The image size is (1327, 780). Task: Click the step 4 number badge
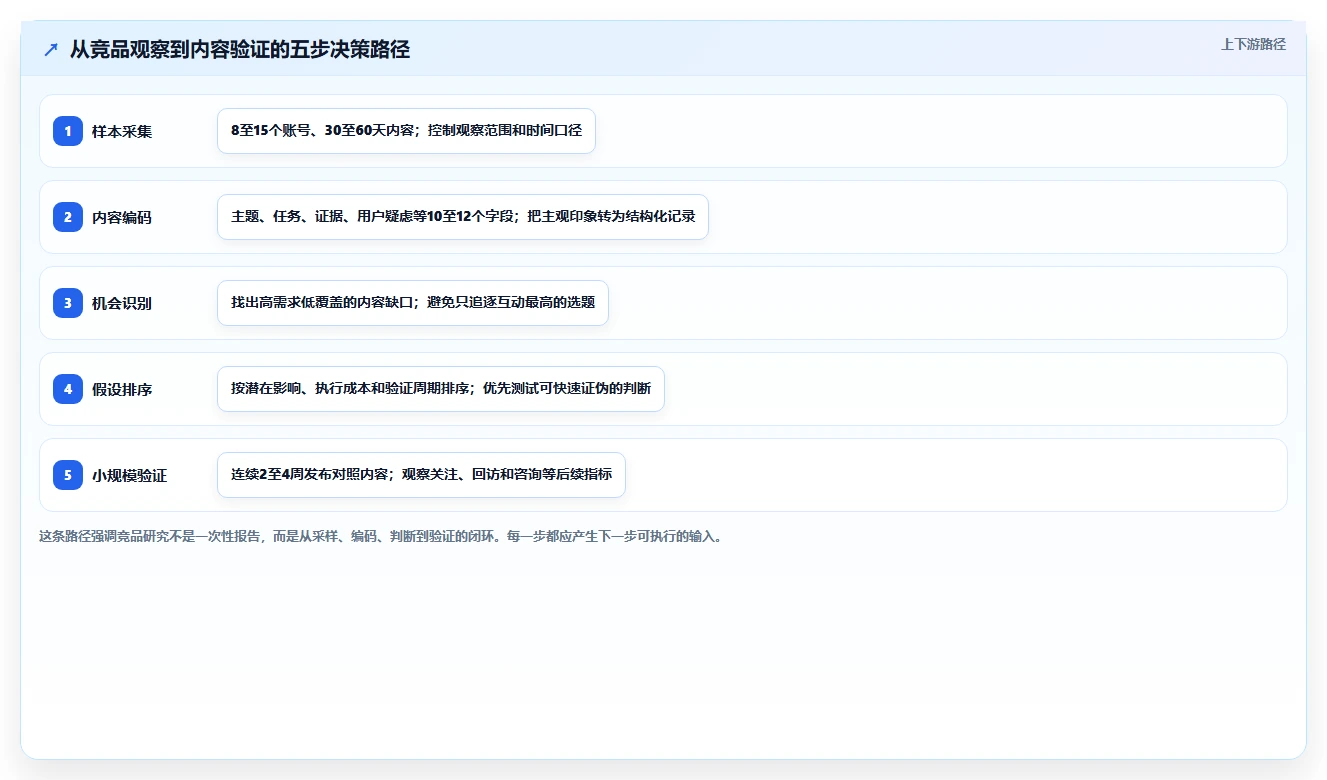(68, 389)
